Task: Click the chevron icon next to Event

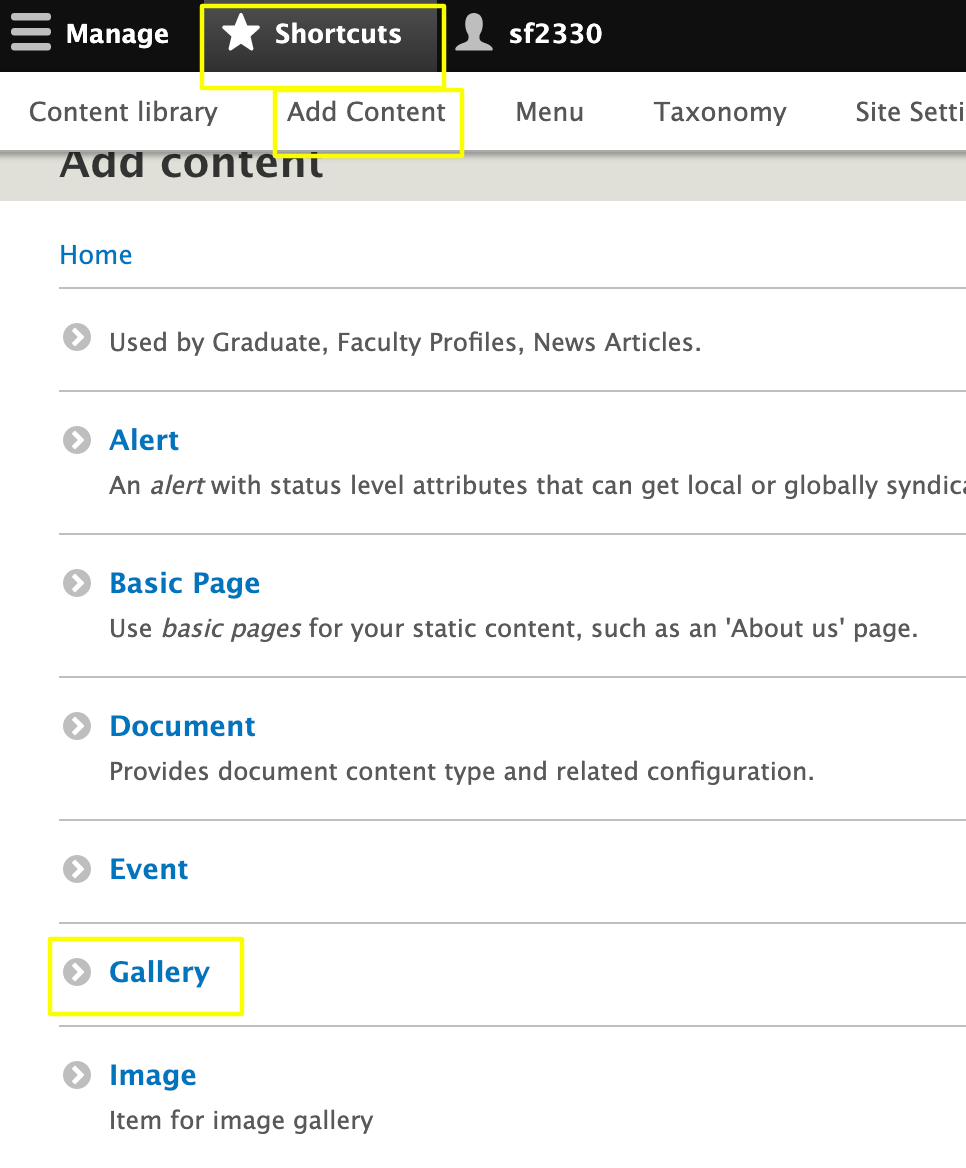Action: [x=76, y=869]
